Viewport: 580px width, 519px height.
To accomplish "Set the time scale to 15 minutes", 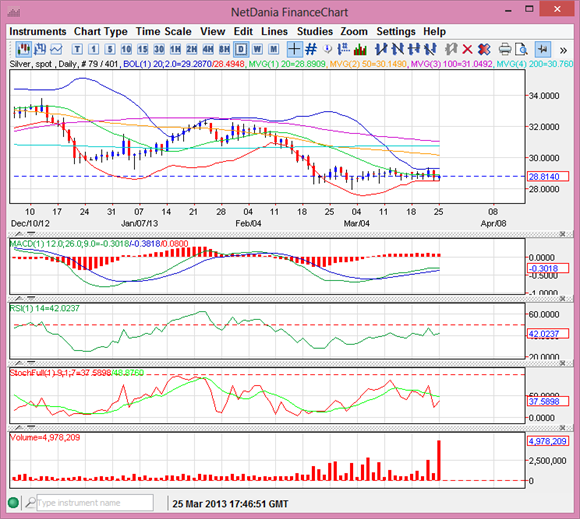I will [x=143, y=49].
